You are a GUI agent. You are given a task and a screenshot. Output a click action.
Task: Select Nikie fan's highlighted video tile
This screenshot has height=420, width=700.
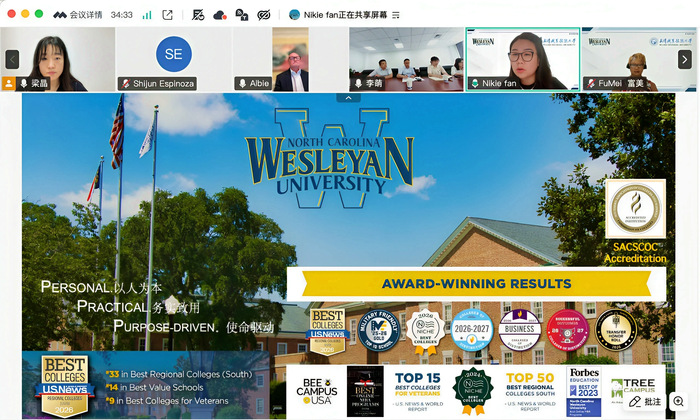pyautogui.click(x=523, y=59)
